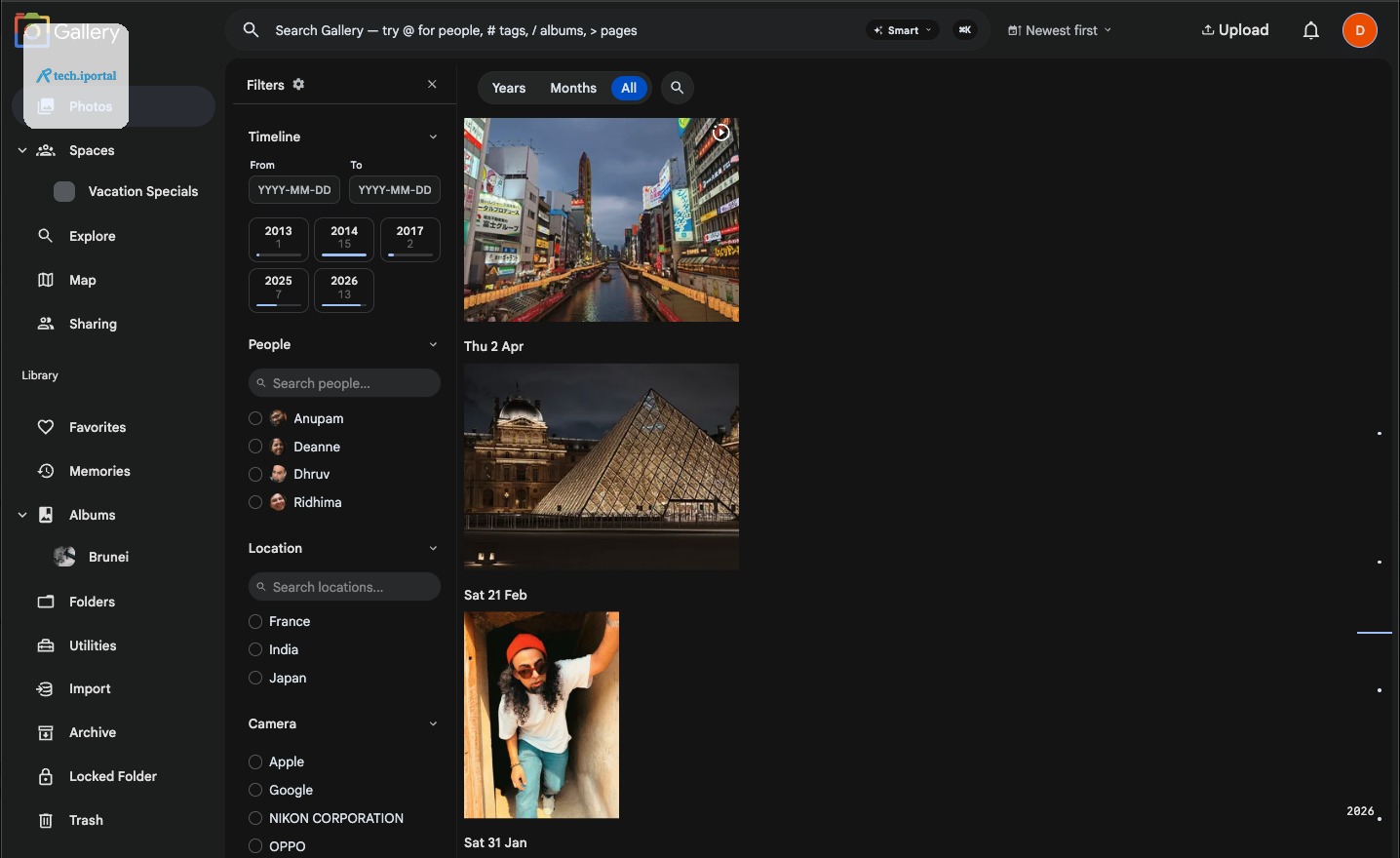
Task: Open the user profile avatar D
Action: [1360, 30]
